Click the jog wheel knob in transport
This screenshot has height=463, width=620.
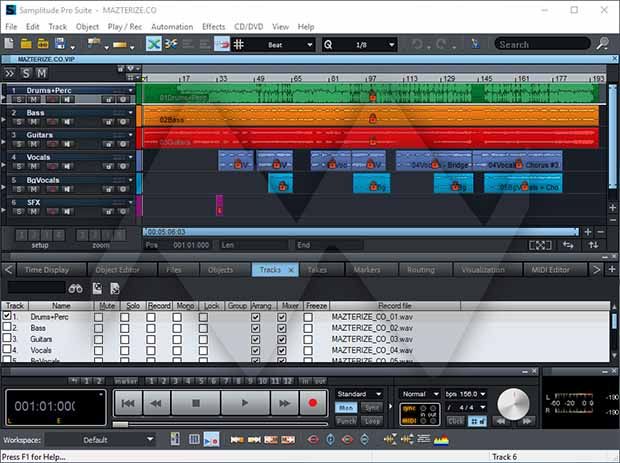click(513, 404)
